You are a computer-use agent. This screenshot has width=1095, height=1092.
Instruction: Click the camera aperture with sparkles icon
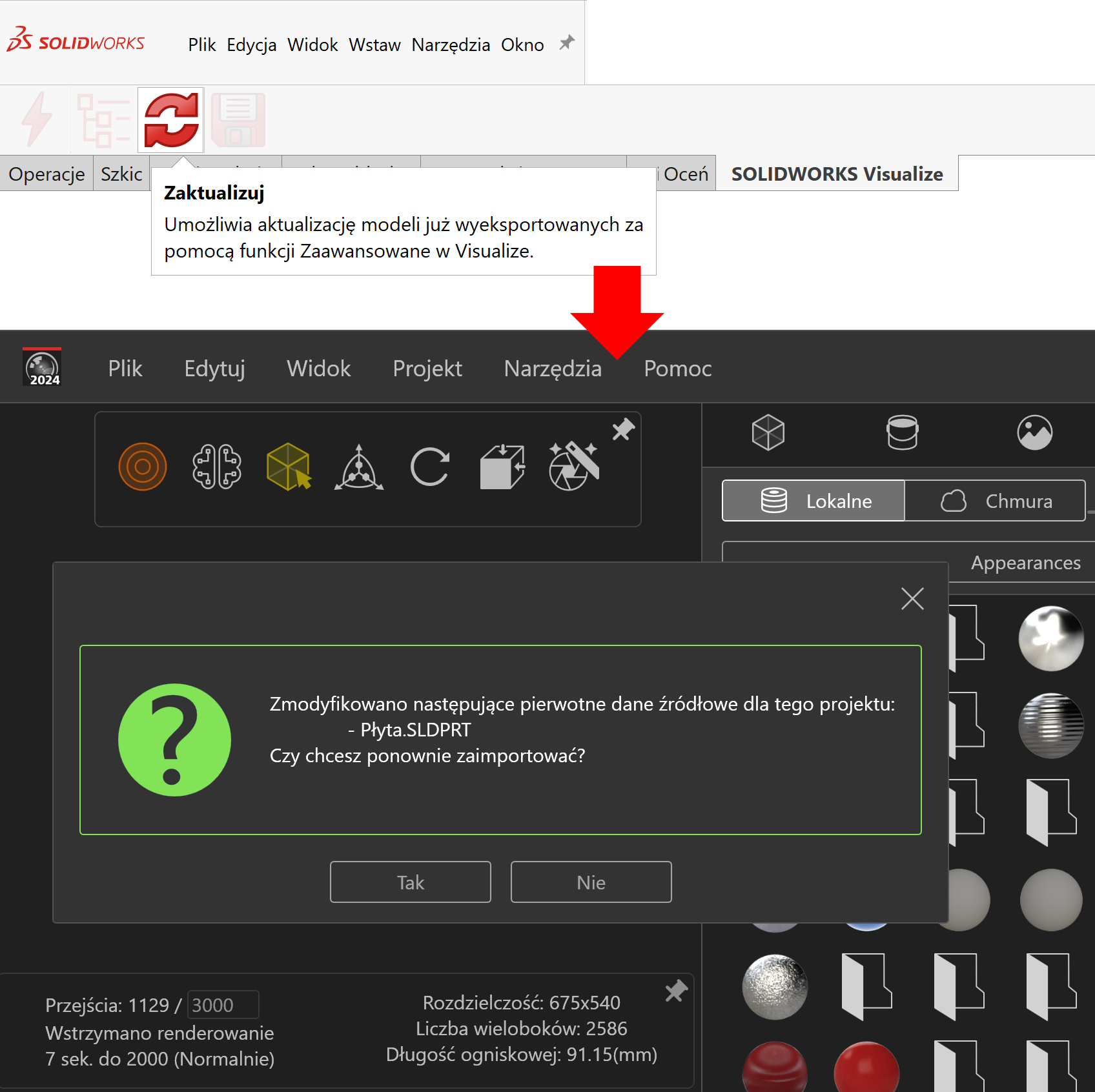573,466
